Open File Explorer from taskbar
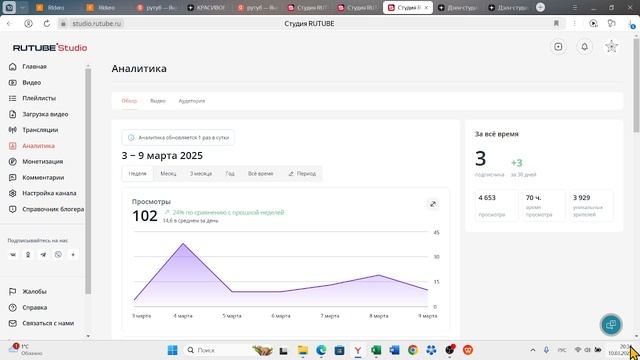Image resolution: width=640 pixels, height=360 pixels. click(303, 350)
